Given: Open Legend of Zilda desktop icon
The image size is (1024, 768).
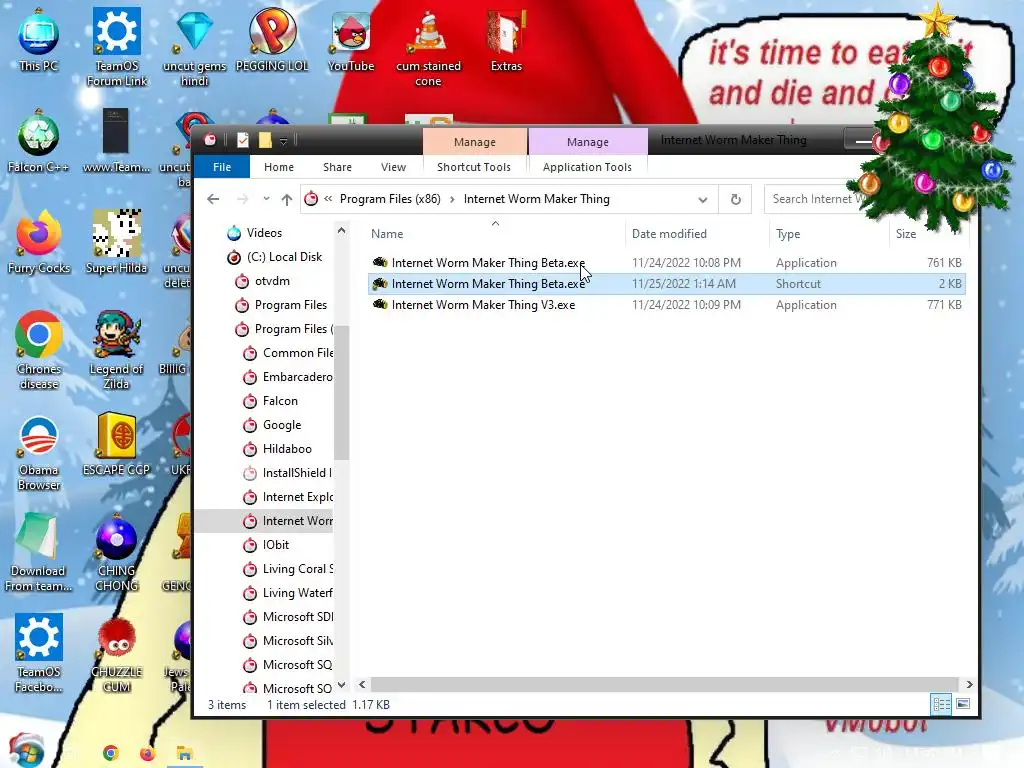Looking at the screenshot, I should tap(116, 351).
